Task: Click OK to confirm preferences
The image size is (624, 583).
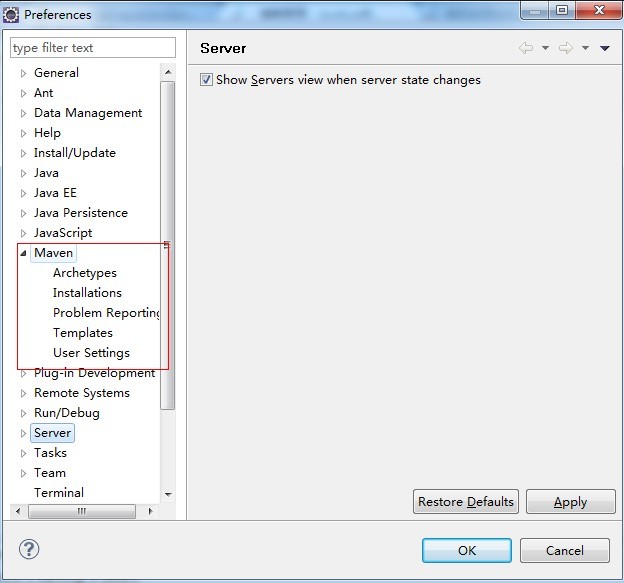Action: pos(466,550)
